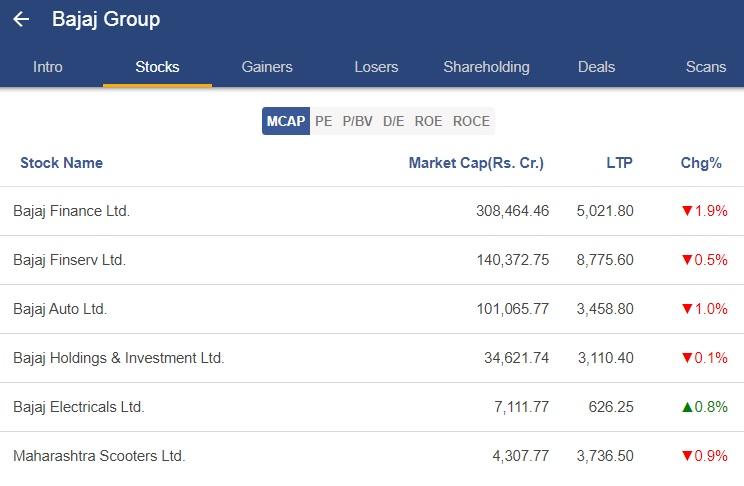Open the Intro tab
Image resolution: width=744 pixels, height=486 pixels.
[x=48, y=67]
